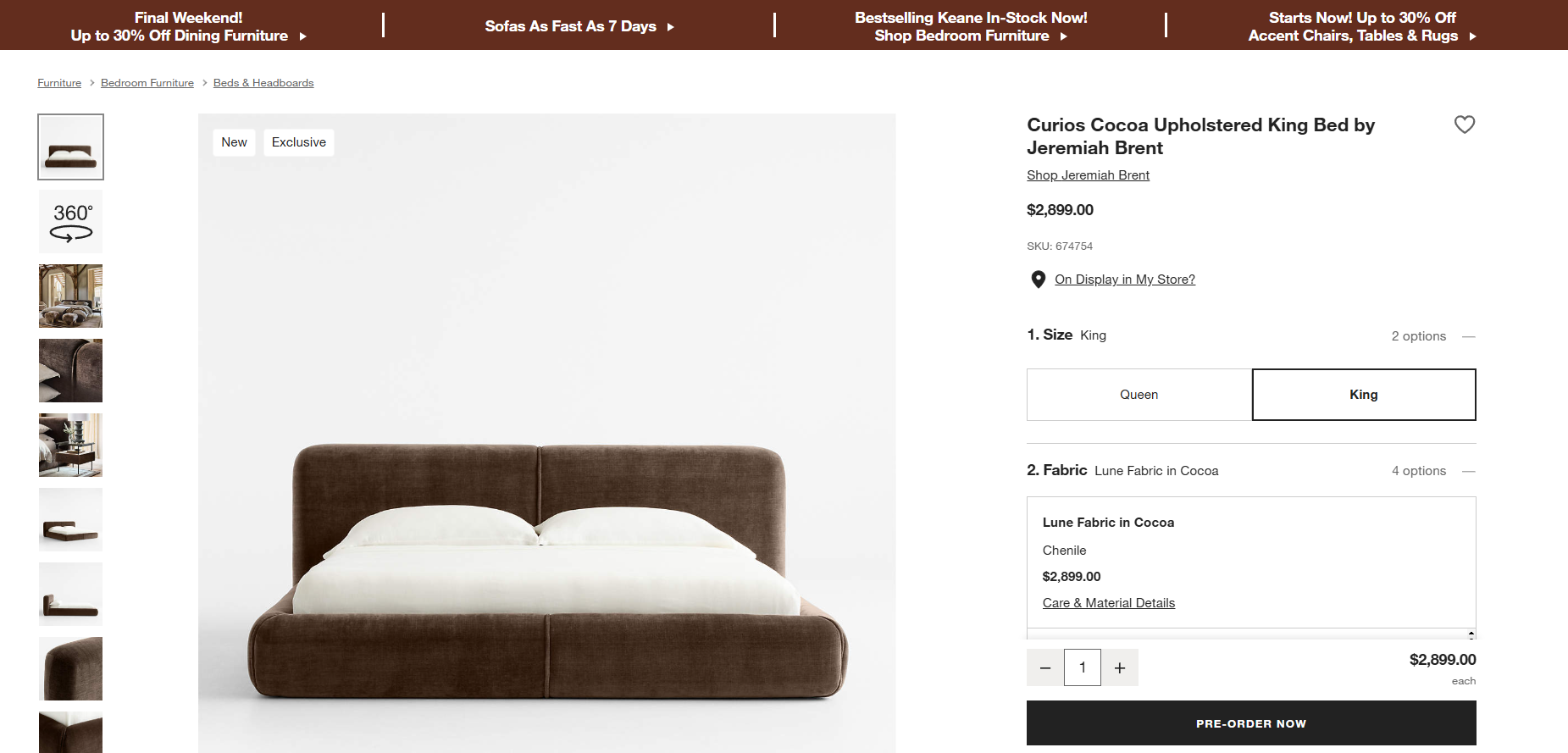1568x753 pixels.
Task: Open the 360-degree product view
Action: [x=70, y=221]
